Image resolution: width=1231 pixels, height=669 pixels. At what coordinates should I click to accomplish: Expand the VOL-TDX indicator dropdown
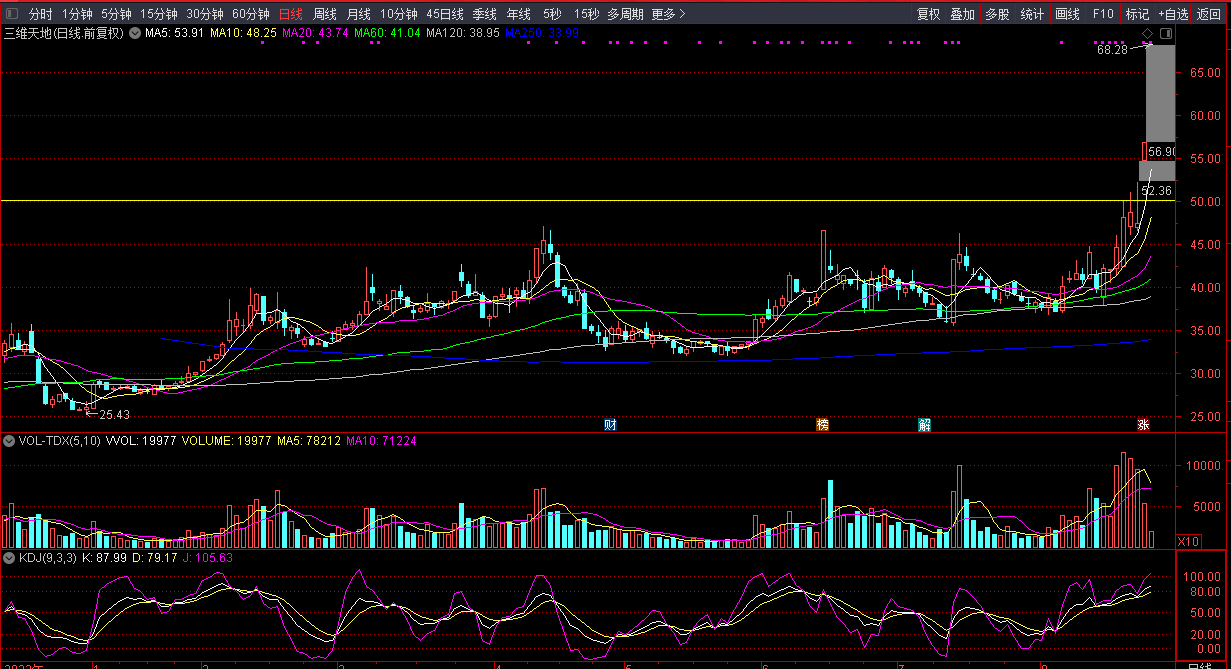[x=9, y=440]
